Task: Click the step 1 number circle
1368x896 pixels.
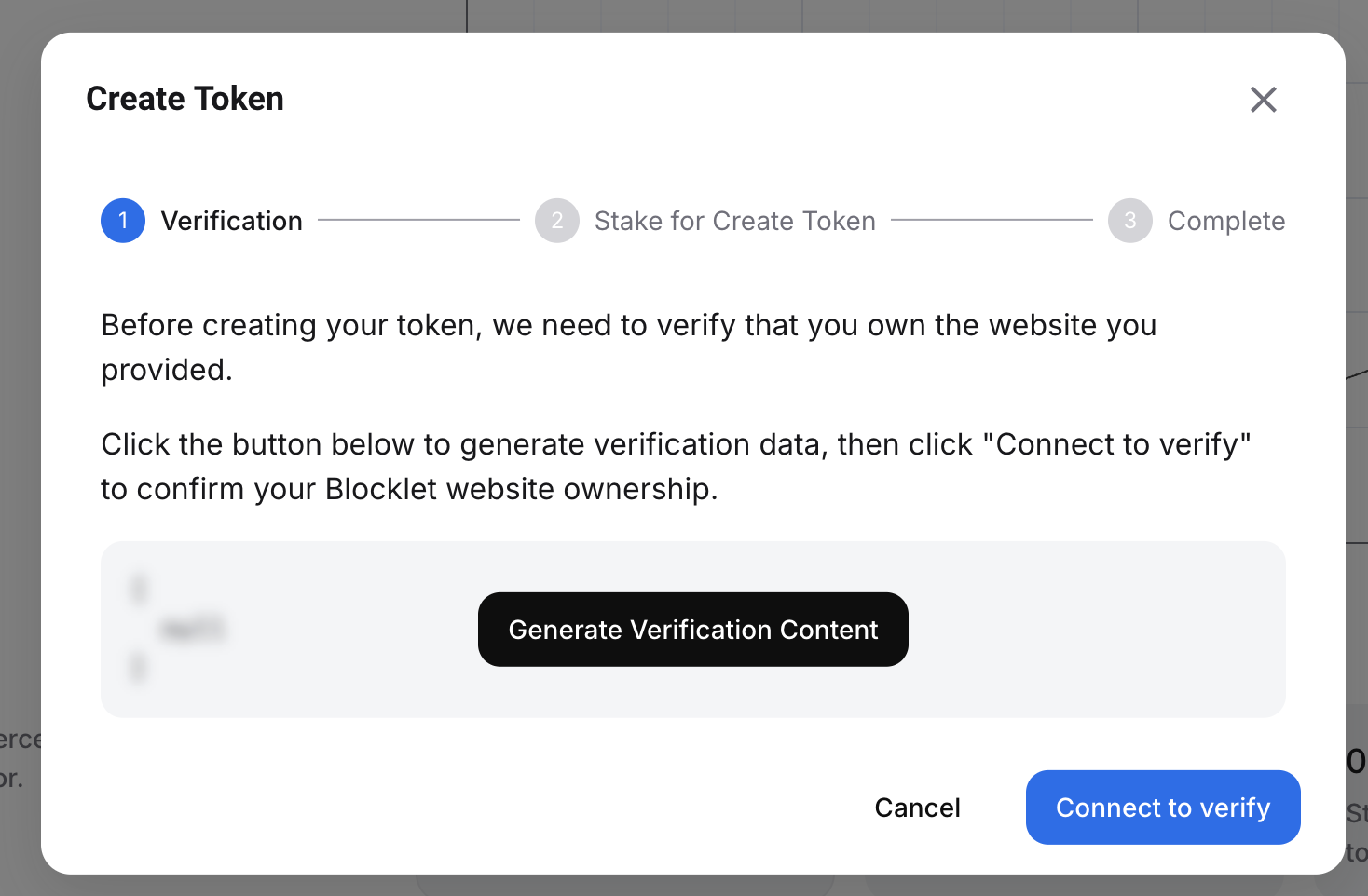Action: (x=123, y=221)
